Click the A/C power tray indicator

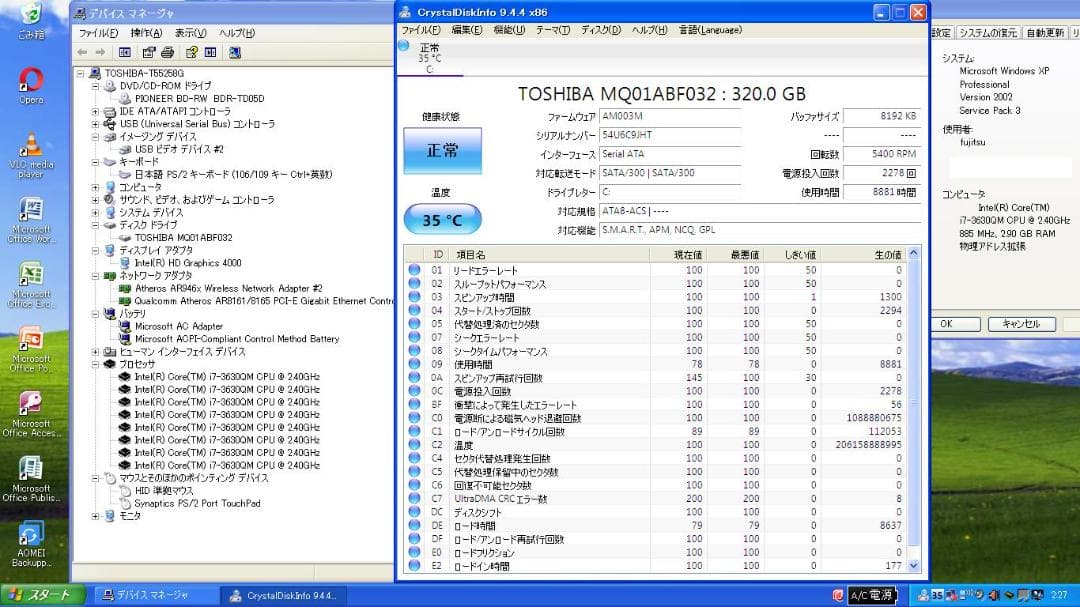click(871, 595)
